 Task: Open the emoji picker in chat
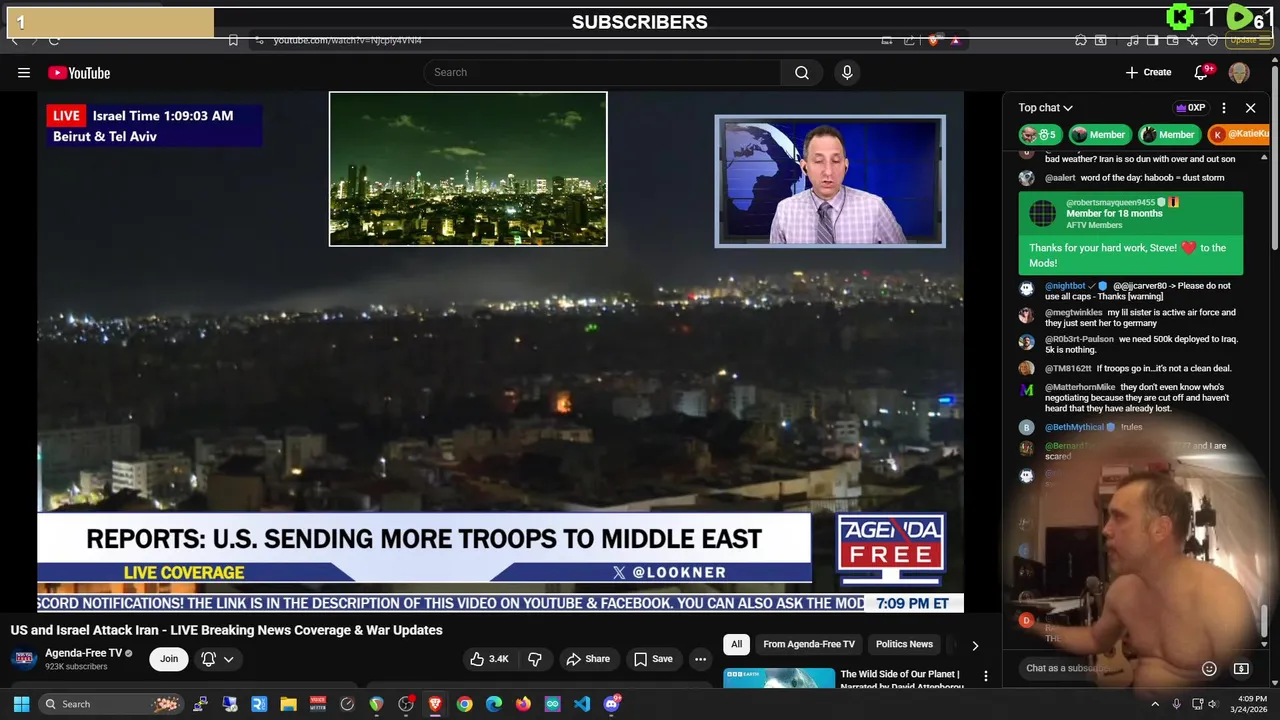[x=1209, y=668]
